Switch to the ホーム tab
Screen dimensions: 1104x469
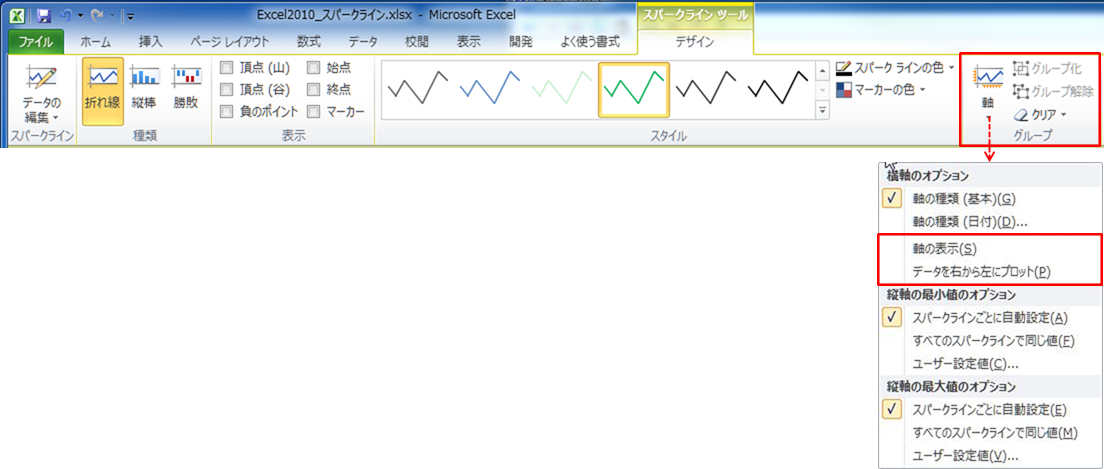96,42
